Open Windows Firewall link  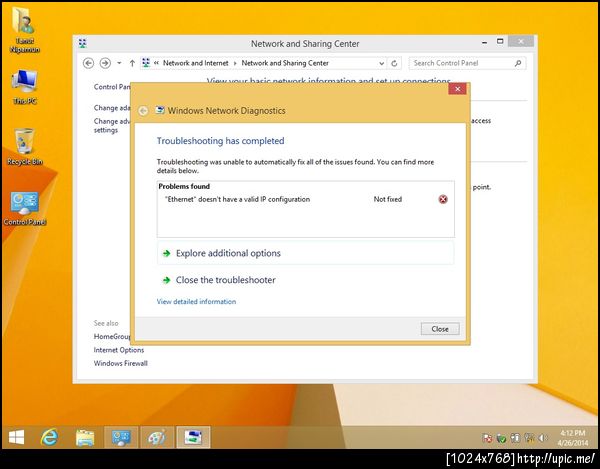pyautogui.click(x=121, y=363)
